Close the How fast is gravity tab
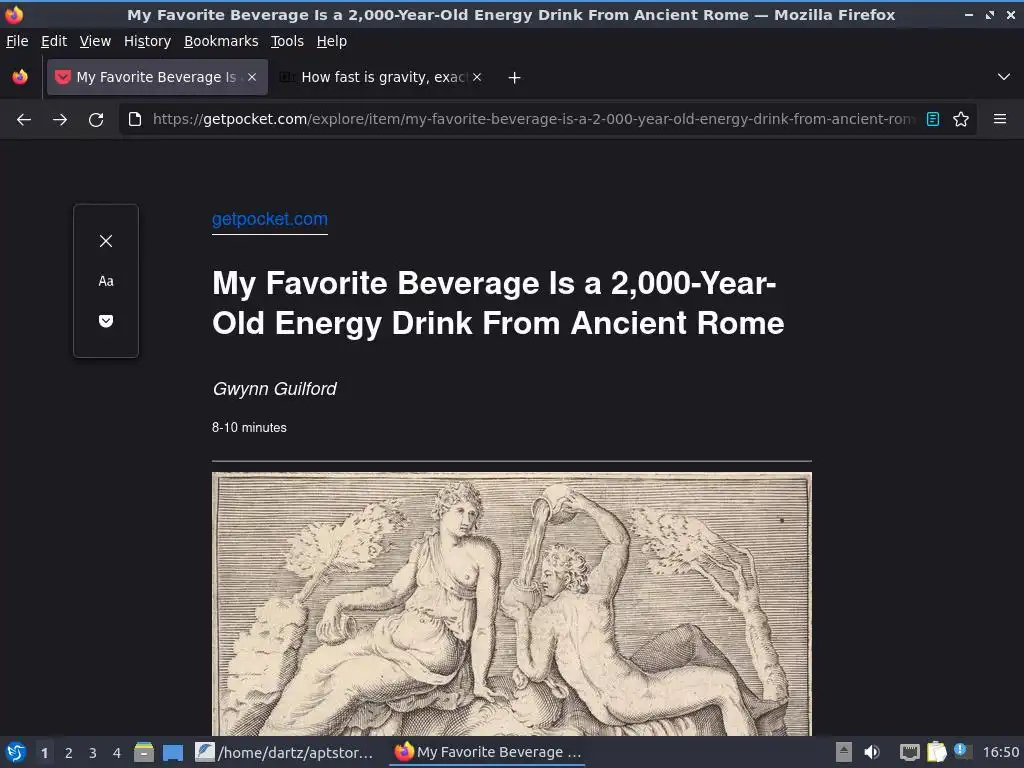 pyautogui.click(x=477, y=77)
